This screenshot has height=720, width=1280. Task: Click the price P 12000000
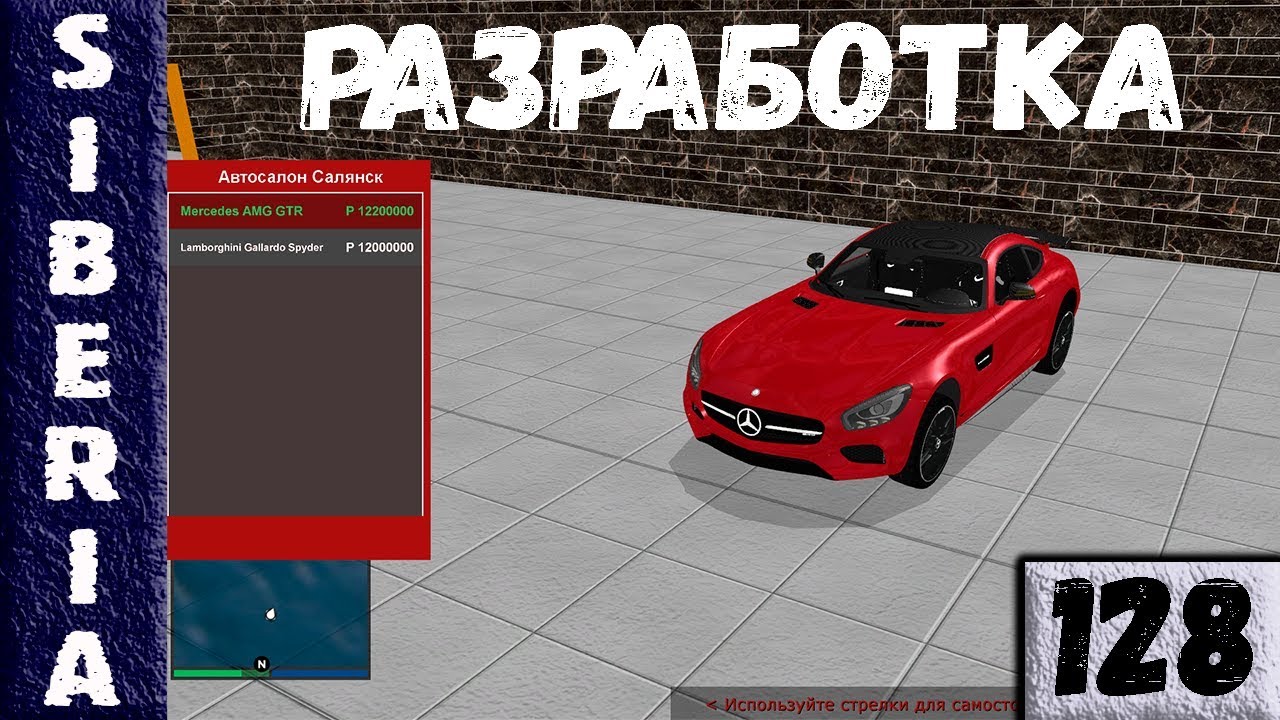click(379, 248)
